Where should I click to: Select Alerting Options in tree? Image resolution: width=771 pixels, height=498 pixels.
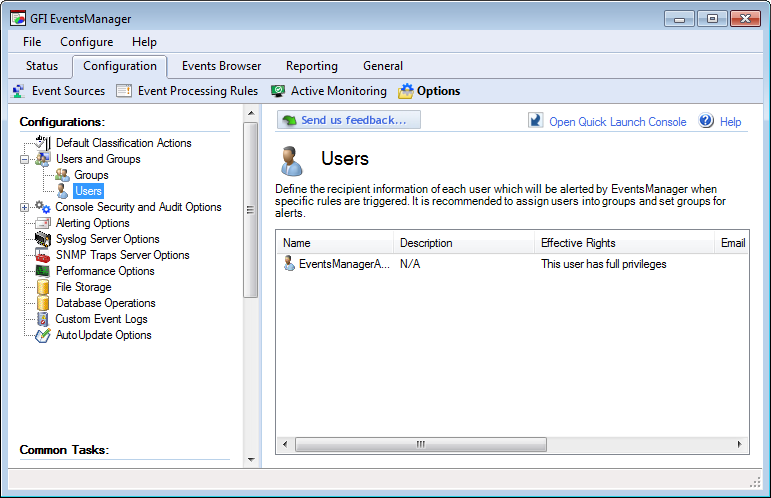coord(92,223)
